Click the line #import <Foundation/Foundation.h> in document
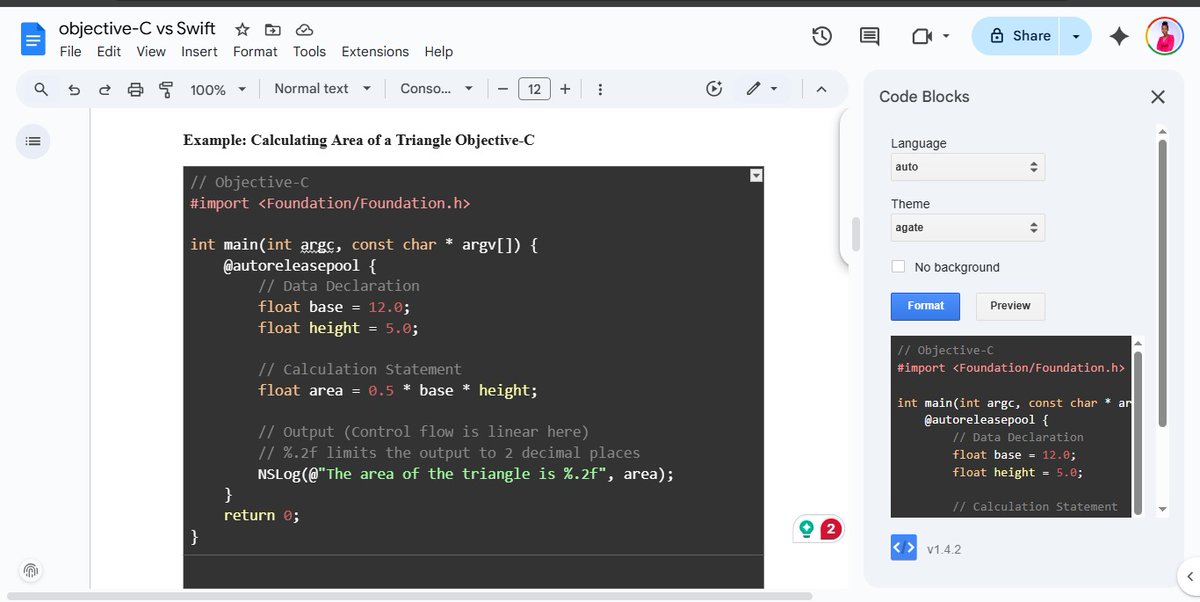Screen dimensions: 1200x602 (329, 203)
